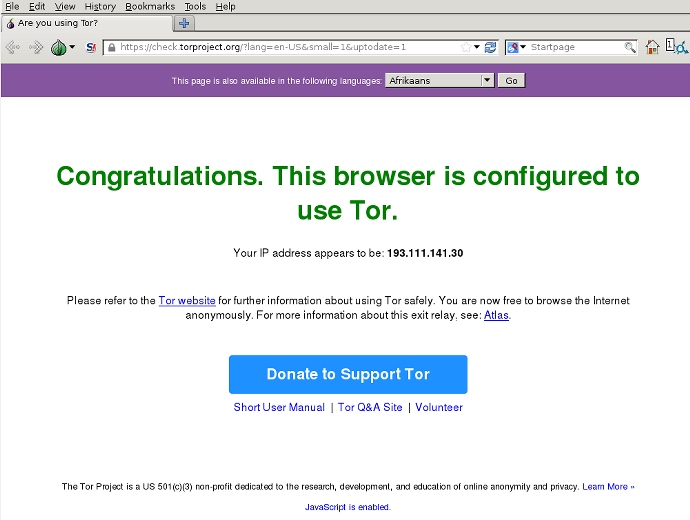Follow the Atlas exit relay link
The image size is (690, 520).
coord(496,315)
